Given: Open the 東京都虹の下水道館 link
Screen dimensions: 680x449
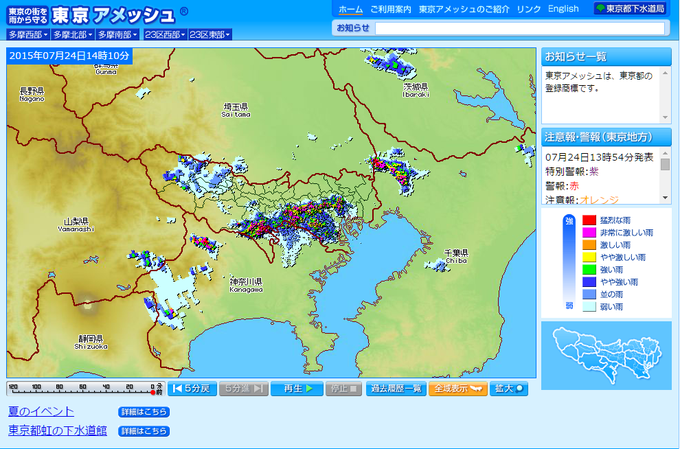Looking at the screenshot, I should (58, 430).
